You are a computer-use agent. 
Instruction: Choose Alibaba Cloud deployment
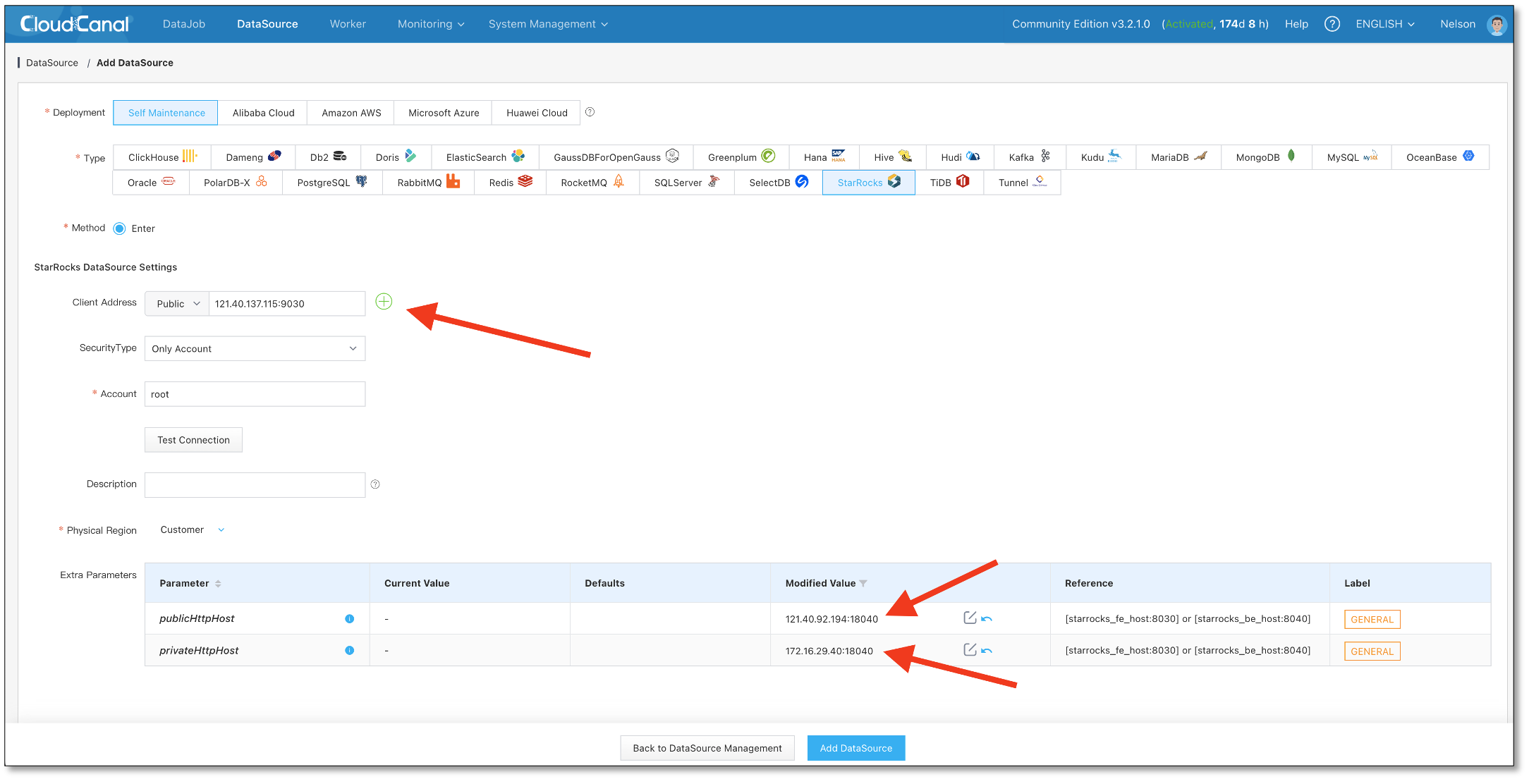263,113
